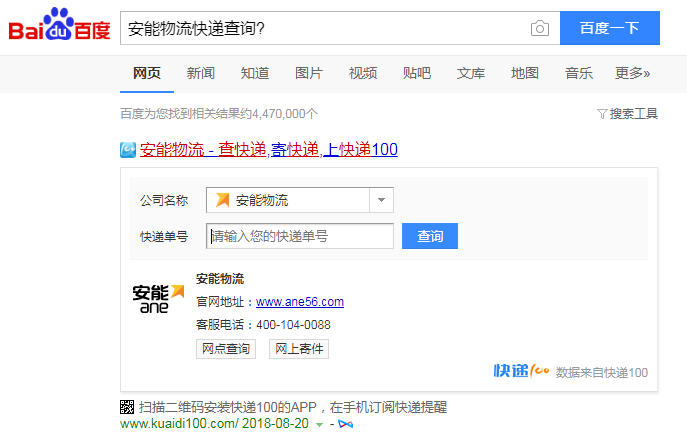Click the Kuaidi100 app icon beside result title

[128, 150]
